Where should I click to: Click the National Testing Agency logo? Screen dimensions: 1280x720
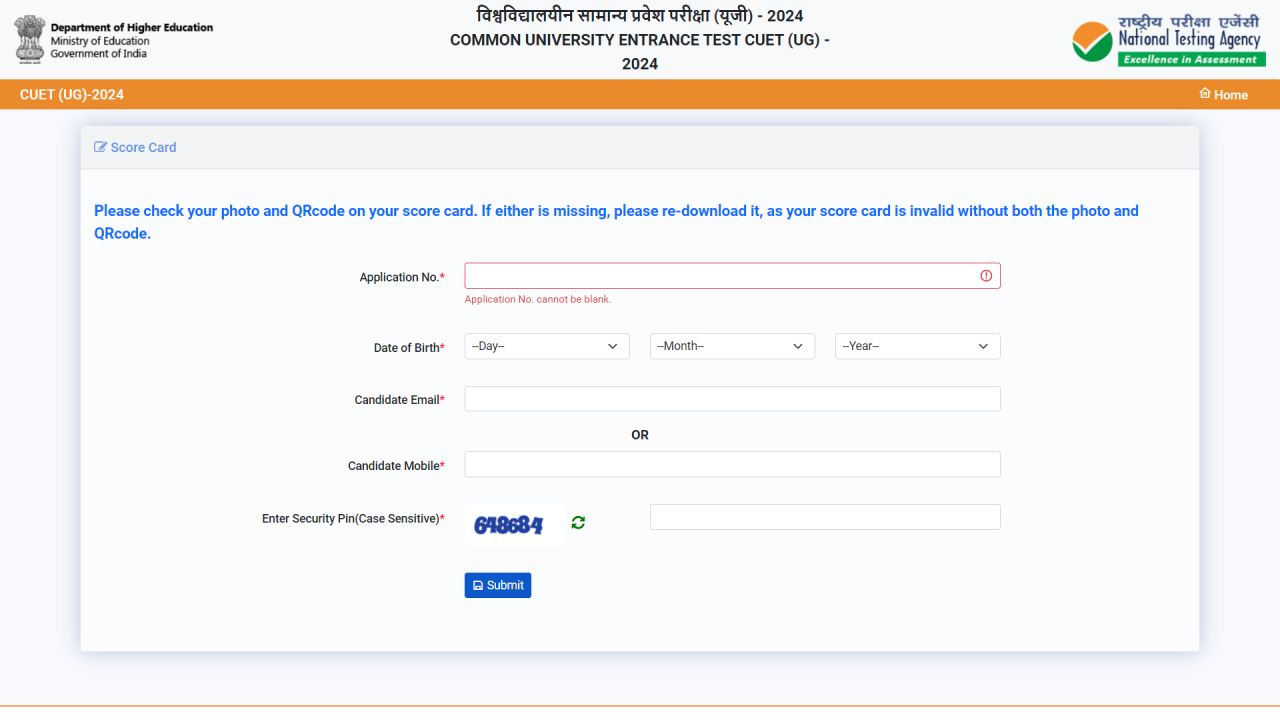tap(1169, 41)
